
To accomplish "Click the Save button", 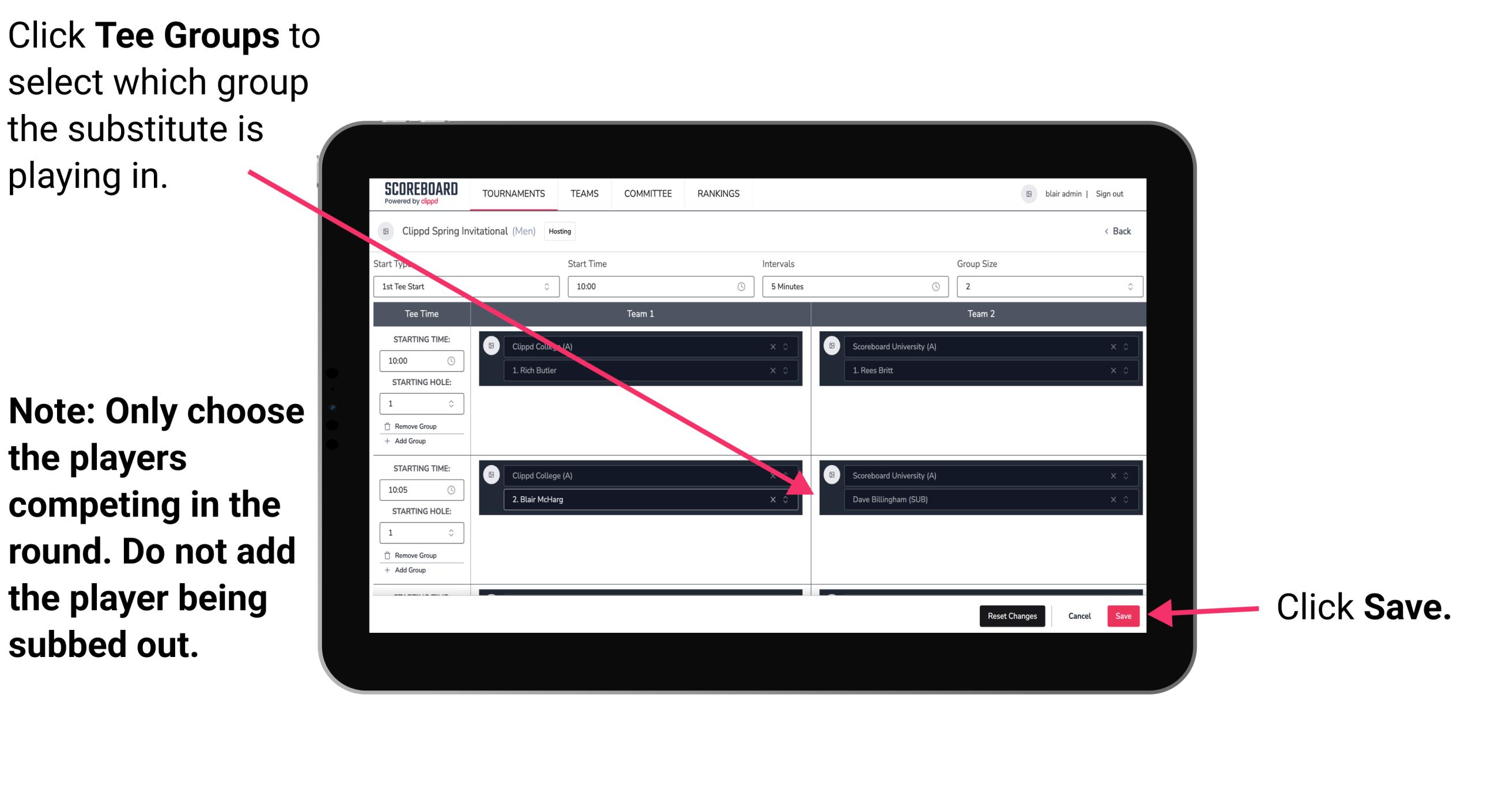I will point(1123,616).
